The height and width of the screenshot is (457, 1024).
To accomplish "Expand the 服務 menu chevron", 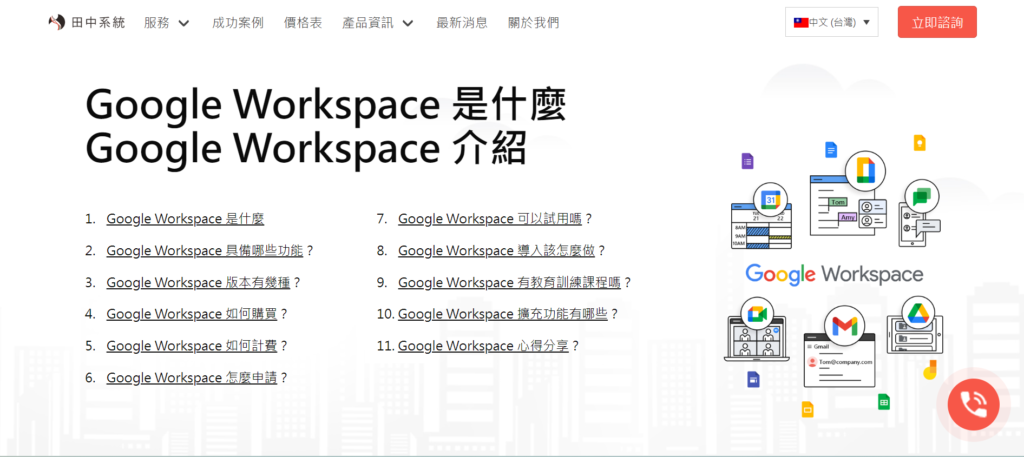I will pyautogui.click(x=184, y=23).
